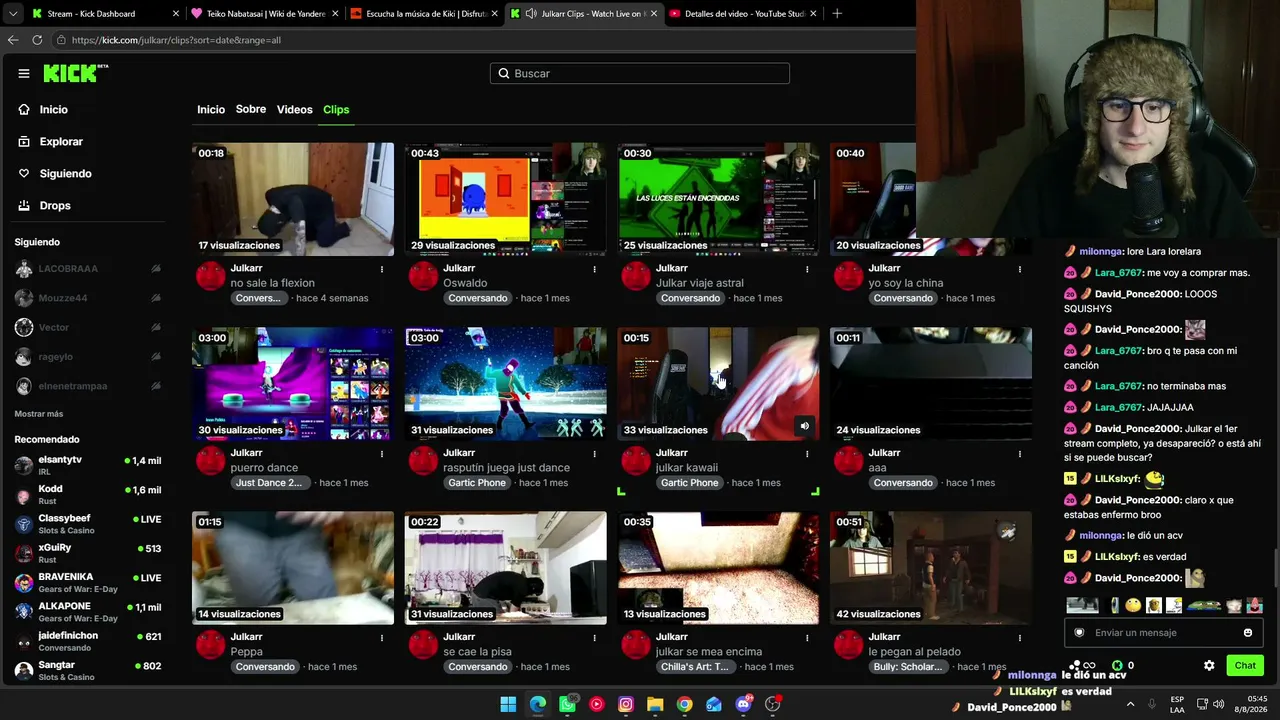Open options menu for clip 'yo soy la china'
The width and height of the screenshot is (1280, 720).
coord(1020,269)
